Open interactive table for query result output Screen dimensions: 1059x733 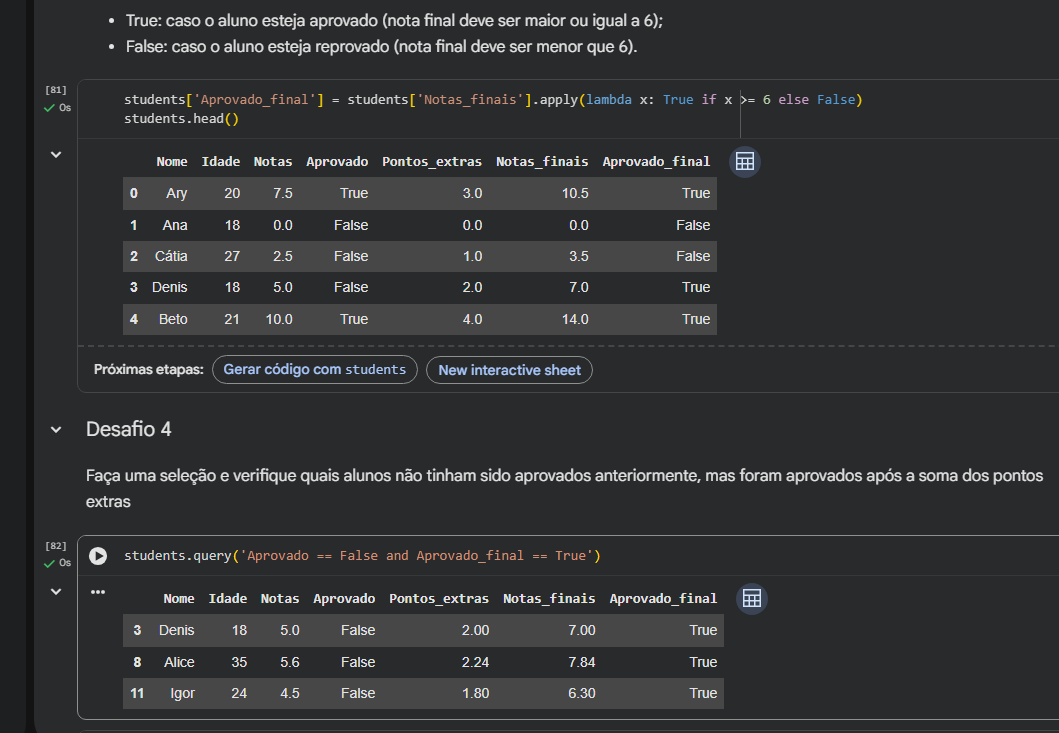[752, 599]
